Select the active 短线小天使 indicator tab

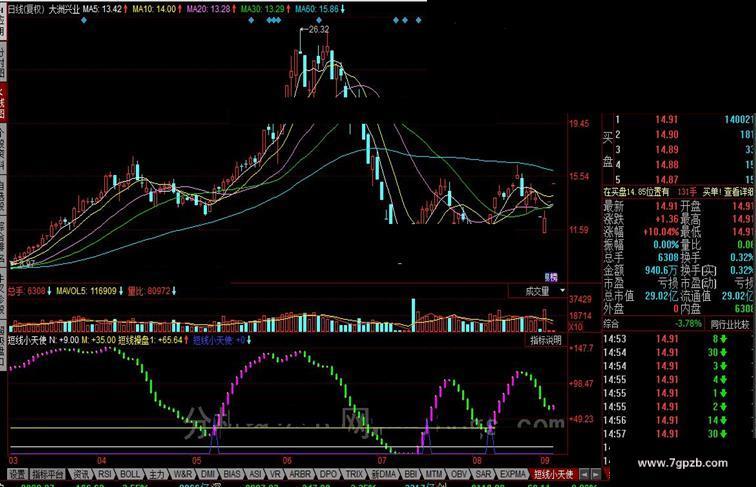click(553, 474)
